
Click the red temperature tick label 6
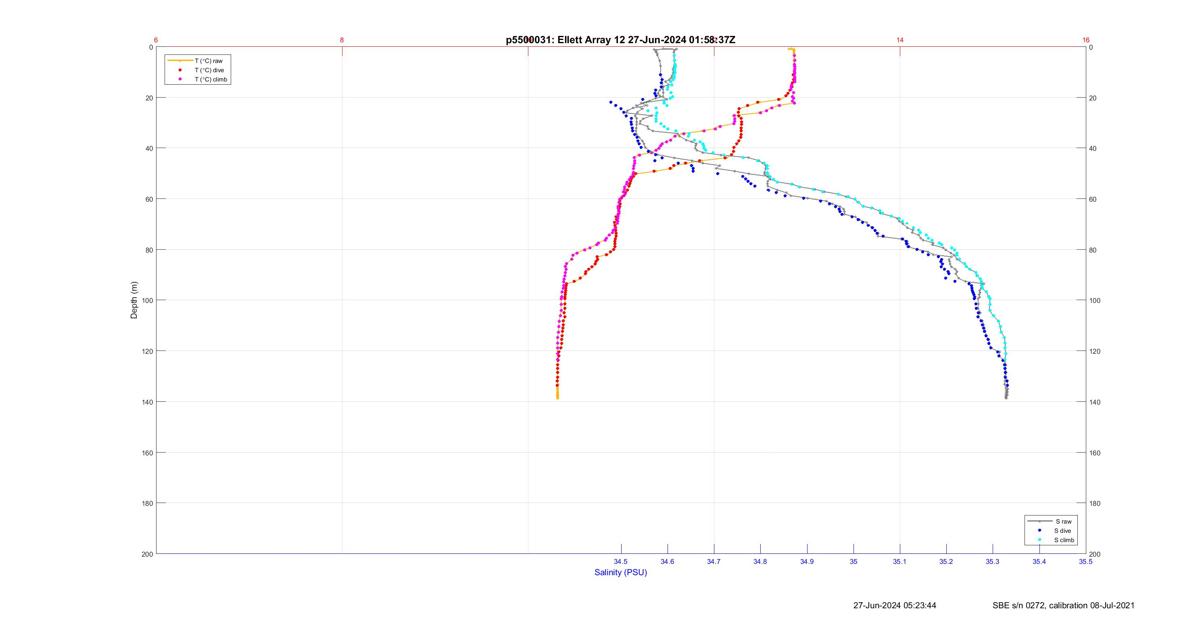tap(157, 40)
